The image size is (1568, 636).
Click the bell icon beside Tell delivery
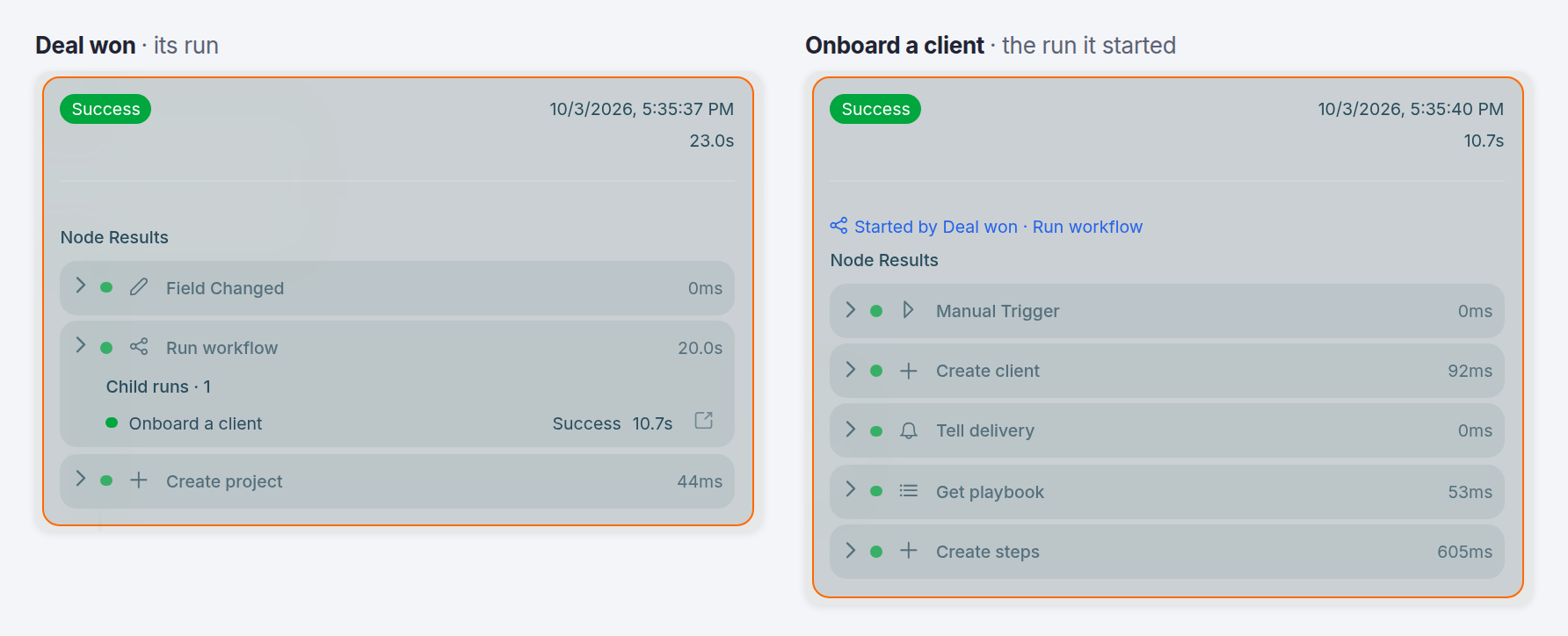(x=909, y=430)
